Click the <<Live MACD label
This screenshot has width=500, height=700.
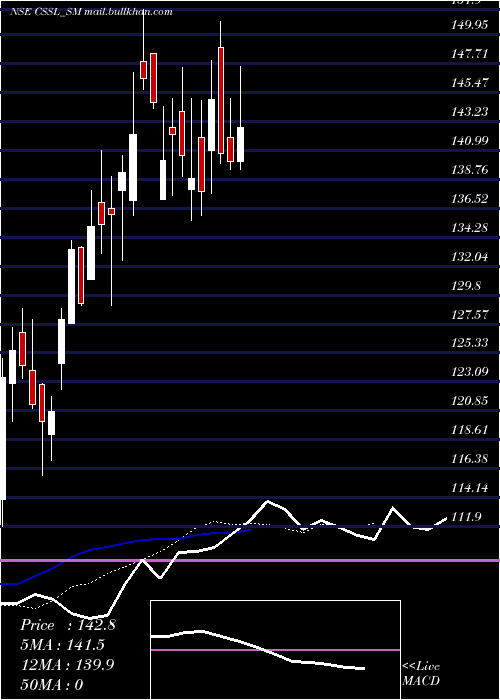421,673
